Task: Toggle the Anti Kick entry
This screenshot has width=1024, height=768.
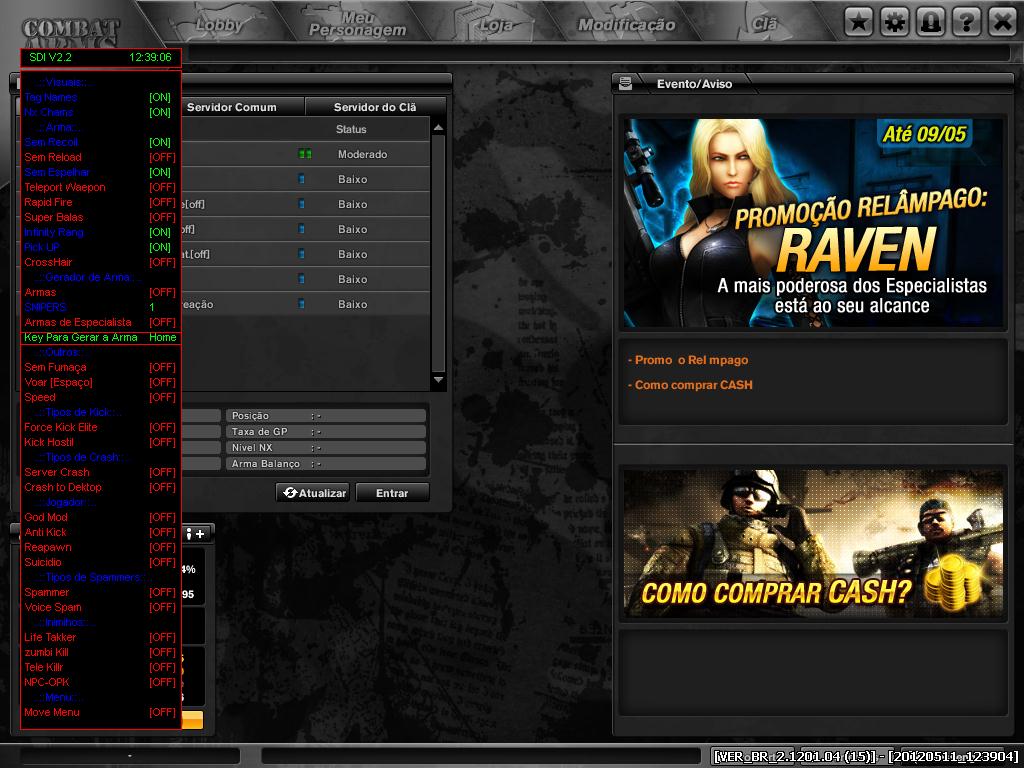Action: click(99, 532)
